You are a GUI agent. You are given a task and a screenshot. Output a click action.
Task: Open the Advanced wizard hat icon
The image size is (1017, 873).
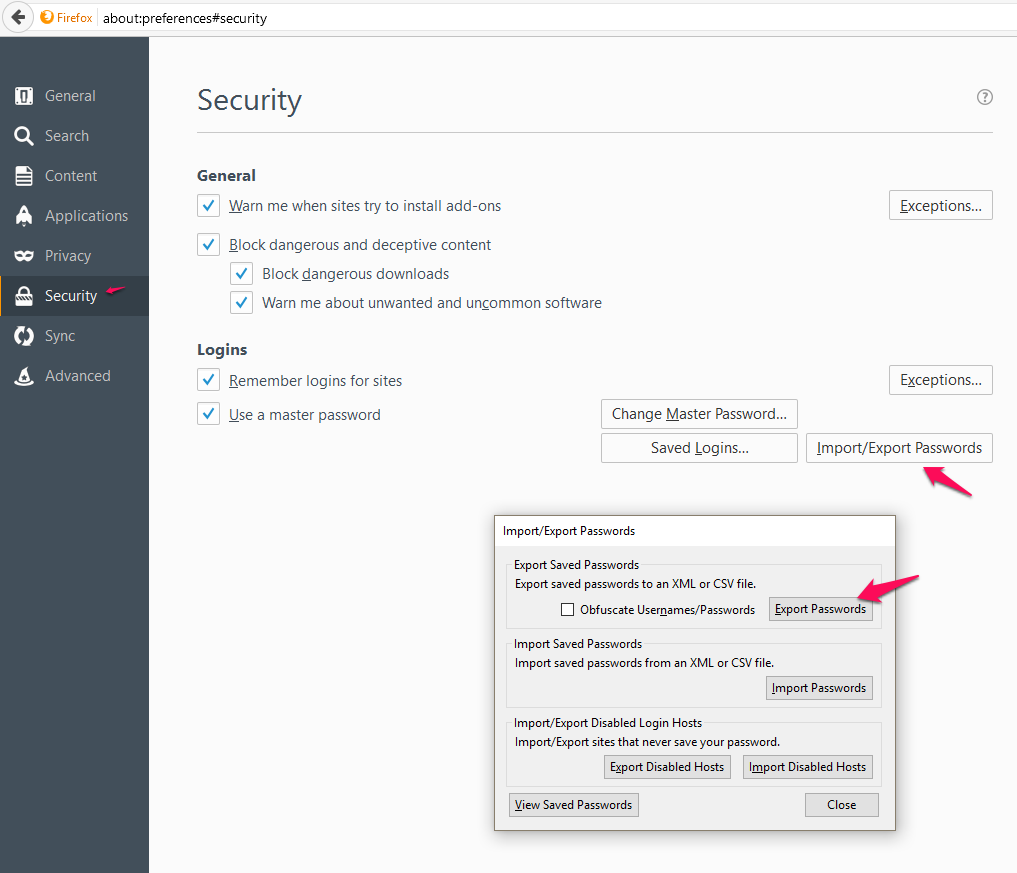(24, 376)
